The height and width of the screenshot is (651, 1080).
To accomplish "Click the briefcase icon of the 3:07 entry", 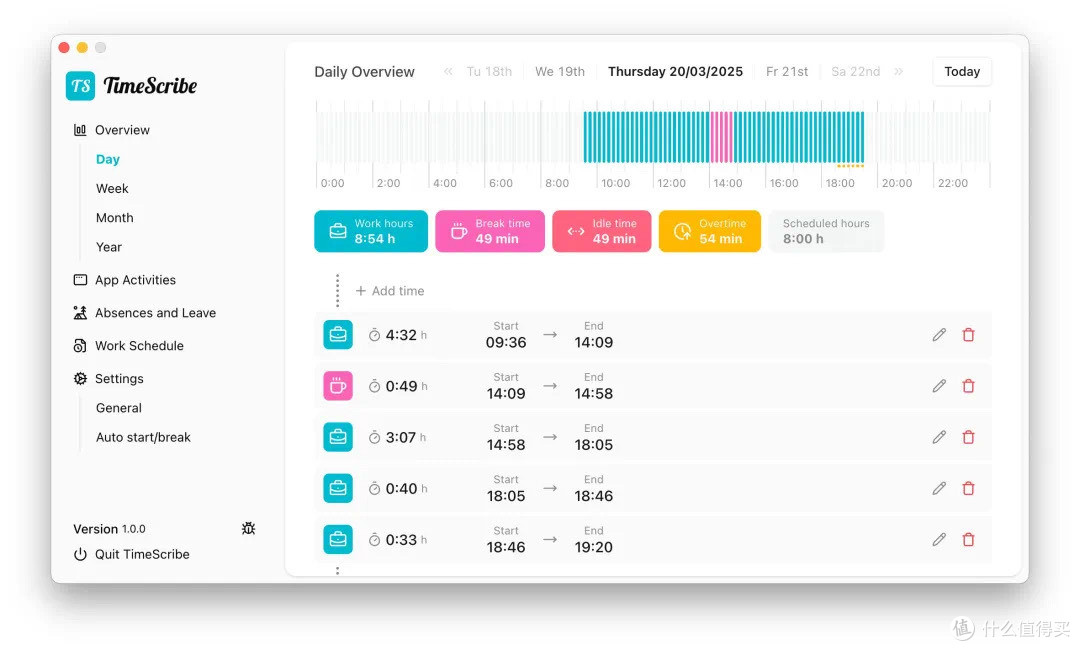I will click(x=338, y=437).
